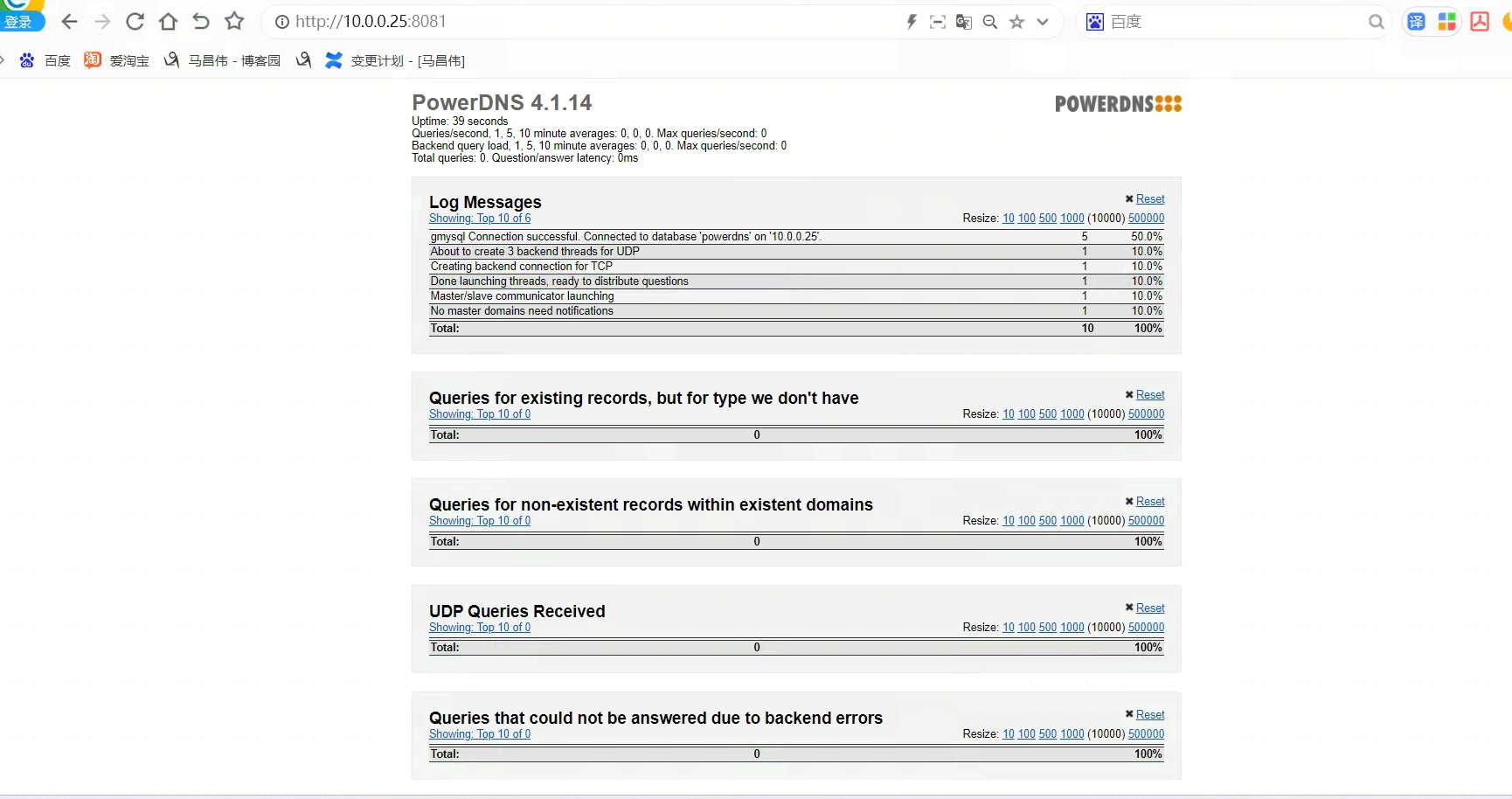
Task: Set backend errors resize to 100
Action: pyautogui.click(x=1027, y=734)
